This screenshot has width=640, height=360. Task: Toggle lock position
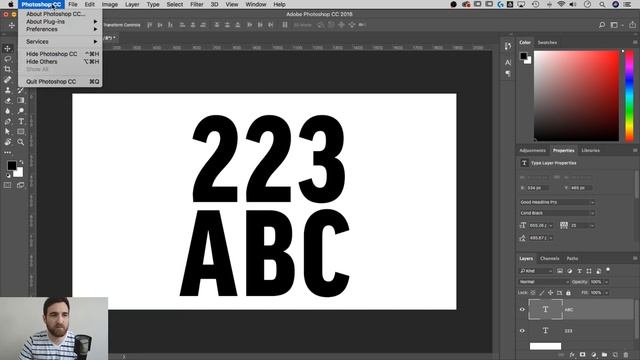click(x=551, y=293)
